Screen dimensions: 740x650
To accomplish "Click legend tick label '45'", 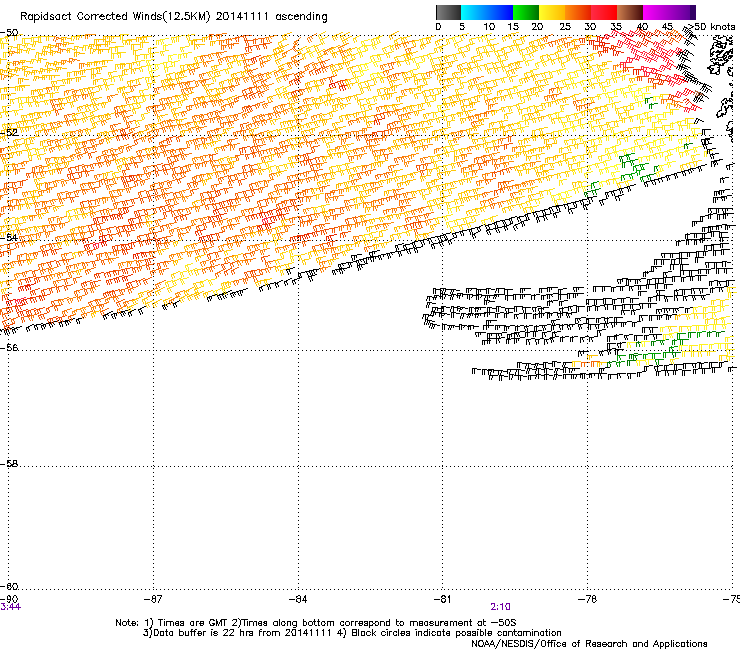I will coord(667,27).
